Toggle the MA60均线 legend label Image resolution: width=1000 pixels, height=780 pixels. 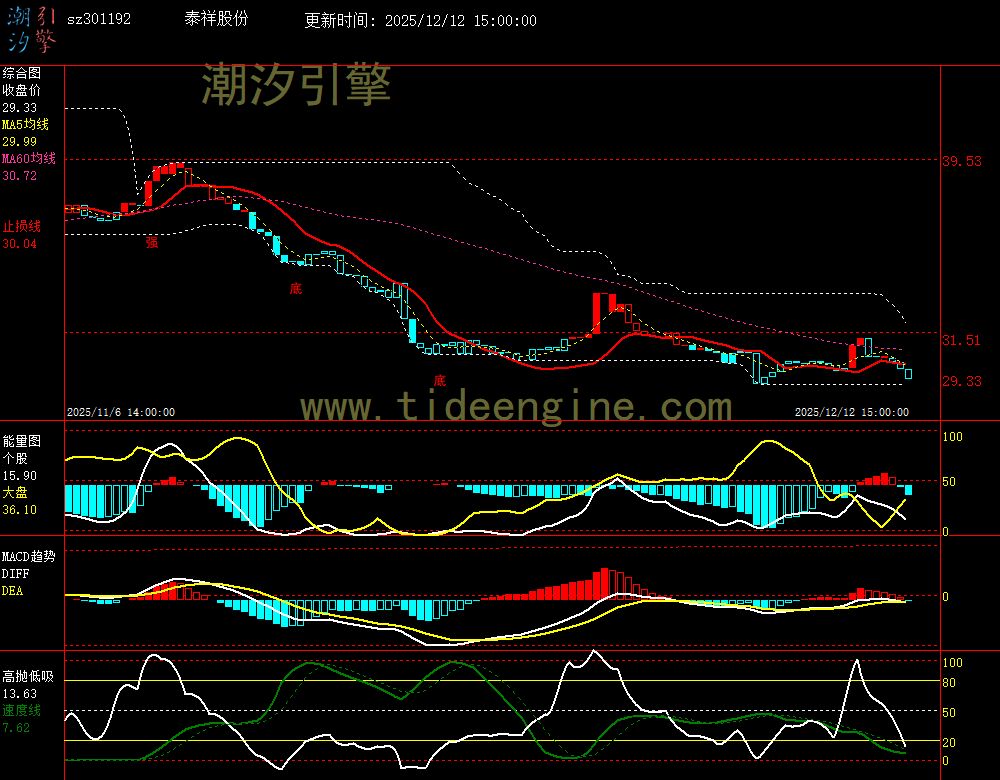click(28, 158)
